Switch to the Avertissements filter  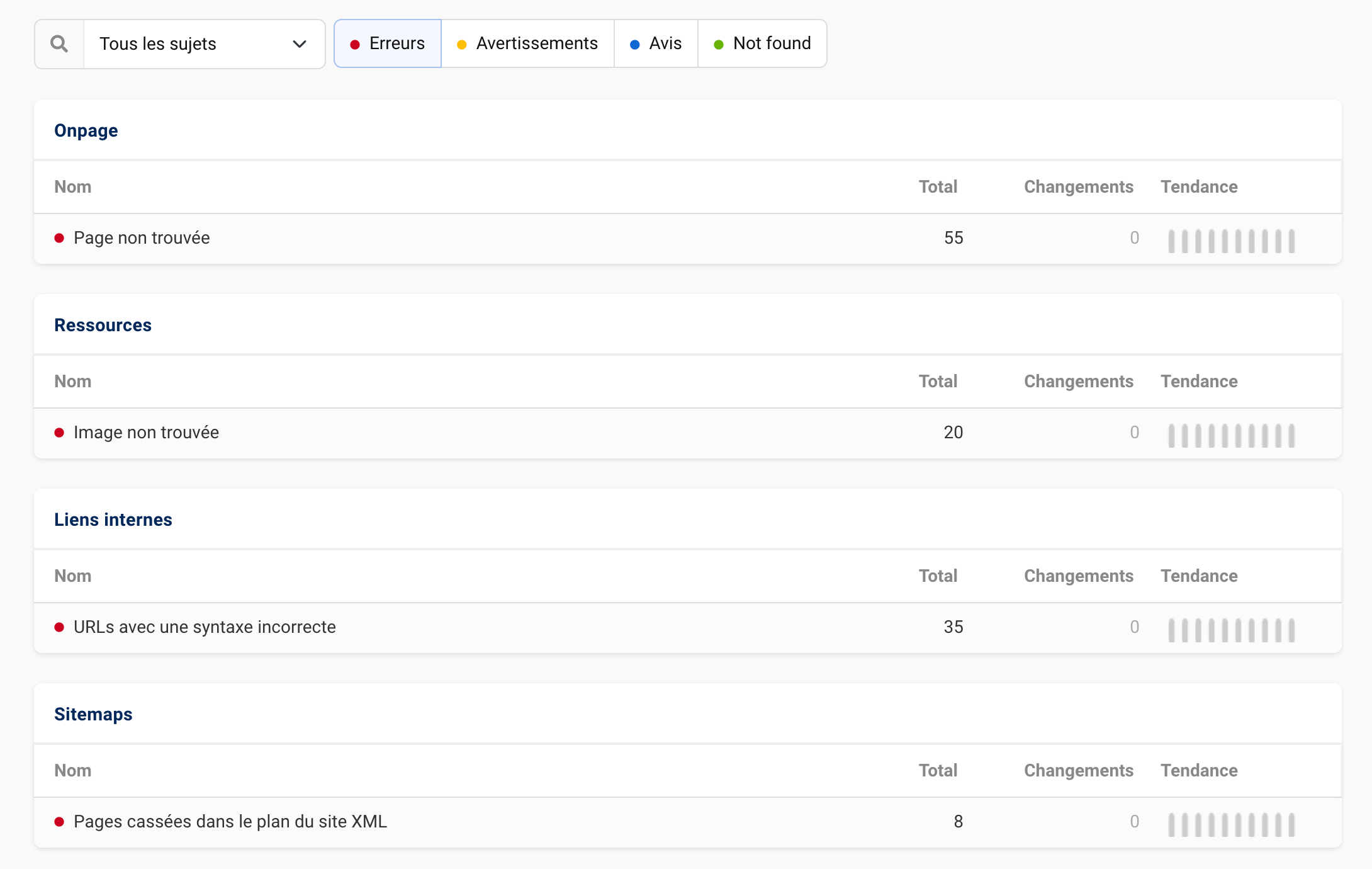[x=527, y=43]
